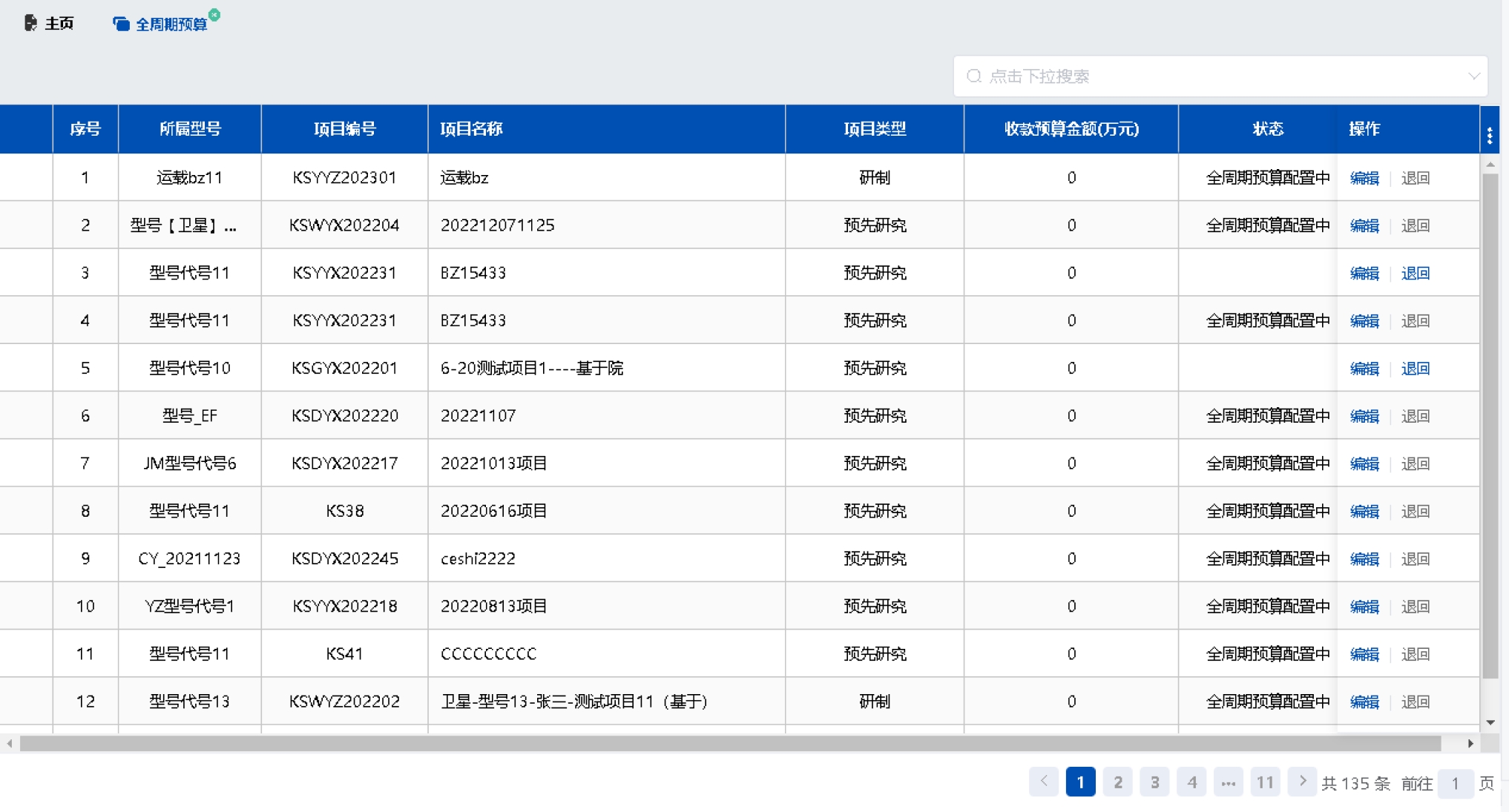The width and height of the screenshot is (1509, 812).
Task: Go to last page 11
Action: 1265,782
